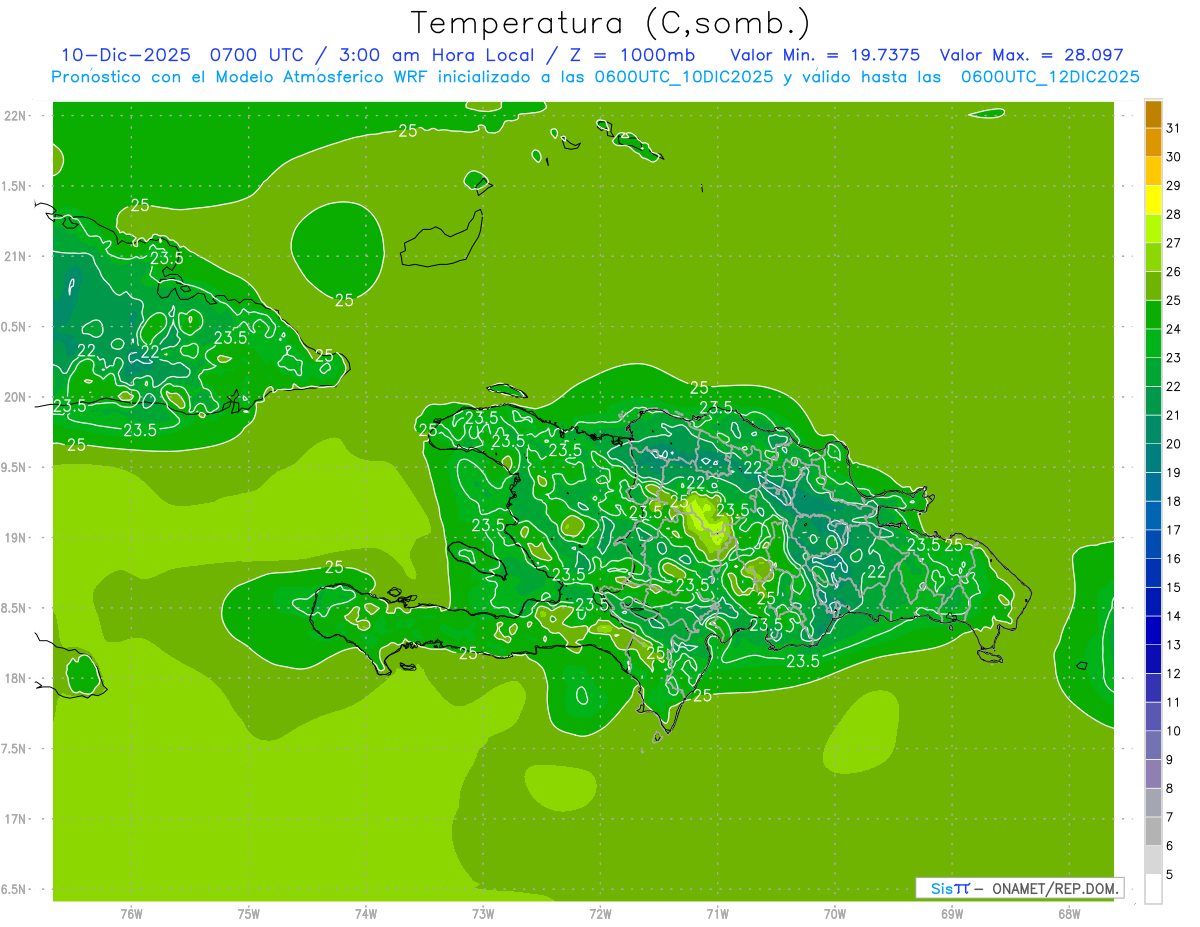The width and height of the screenshot is (1200, 927).
Task: Click the 0600UTC_10DIC2025 initialization timestamp
Action: (x=684, y=77)
